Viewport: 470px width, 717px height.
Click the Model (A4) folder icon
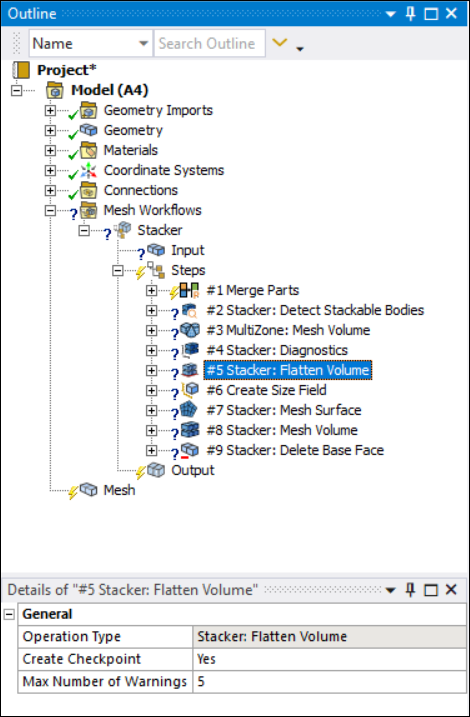click(x=55, y=91)
